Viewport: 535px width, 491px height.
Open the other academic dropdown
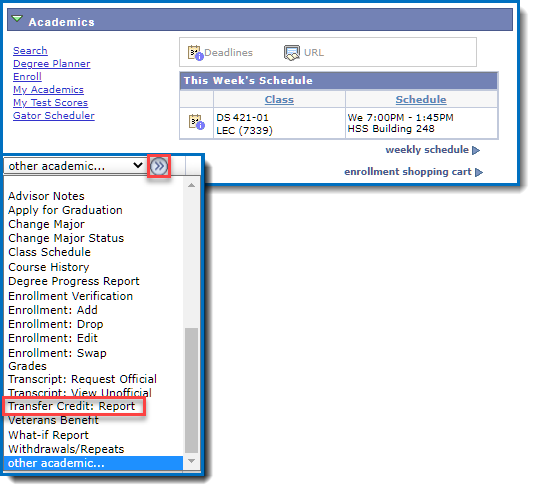[75, 166]
